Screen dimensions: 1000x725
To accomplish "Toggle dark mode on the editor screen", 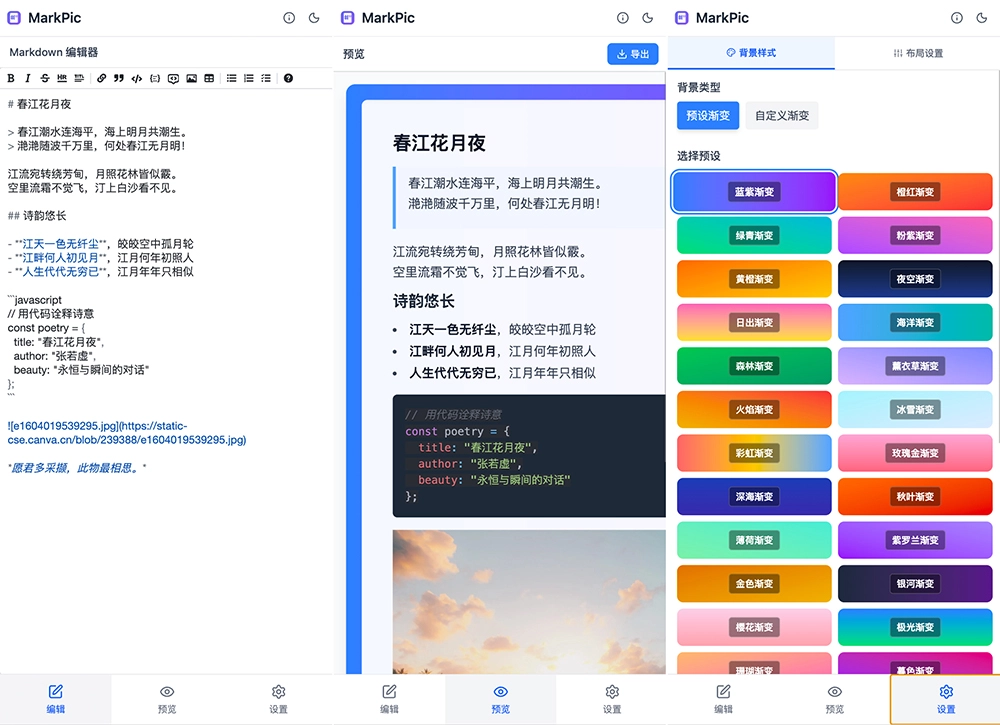I will pos(314,18).
